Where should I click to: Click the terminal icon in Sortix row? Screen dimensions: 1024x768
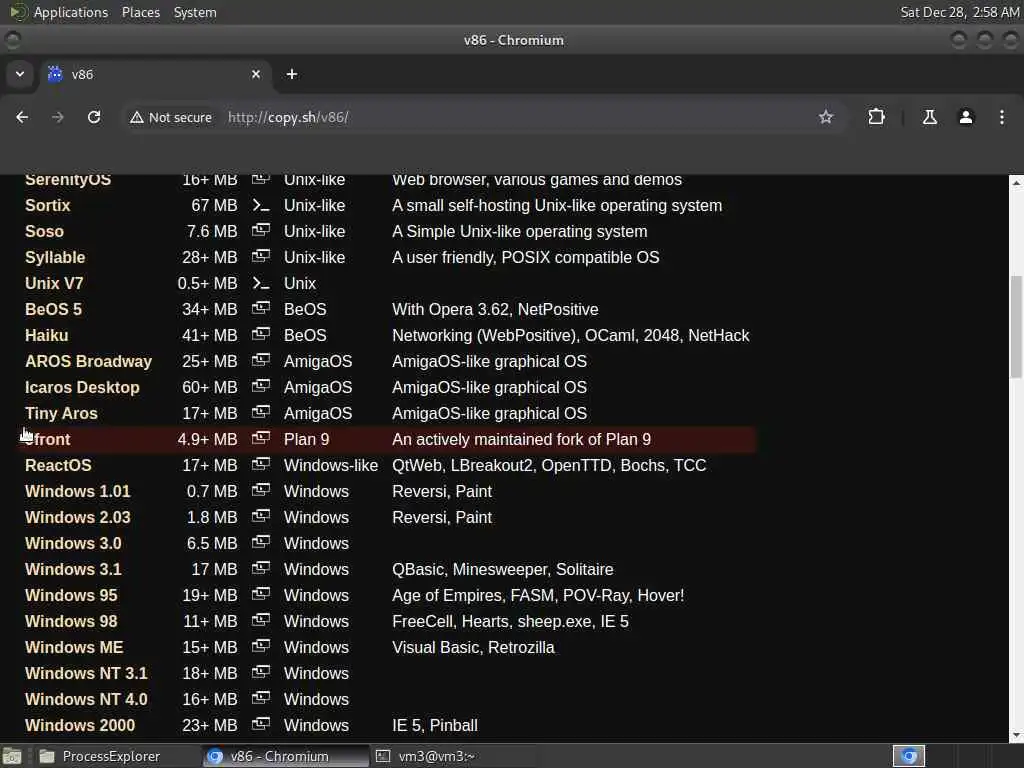(x=261, y=206)
